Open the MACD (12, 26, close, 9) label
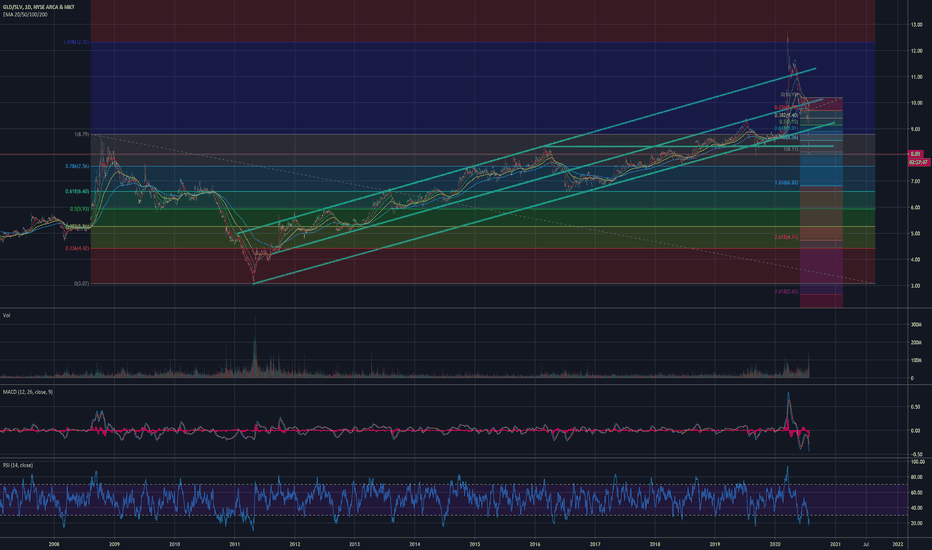 point(27,392)
